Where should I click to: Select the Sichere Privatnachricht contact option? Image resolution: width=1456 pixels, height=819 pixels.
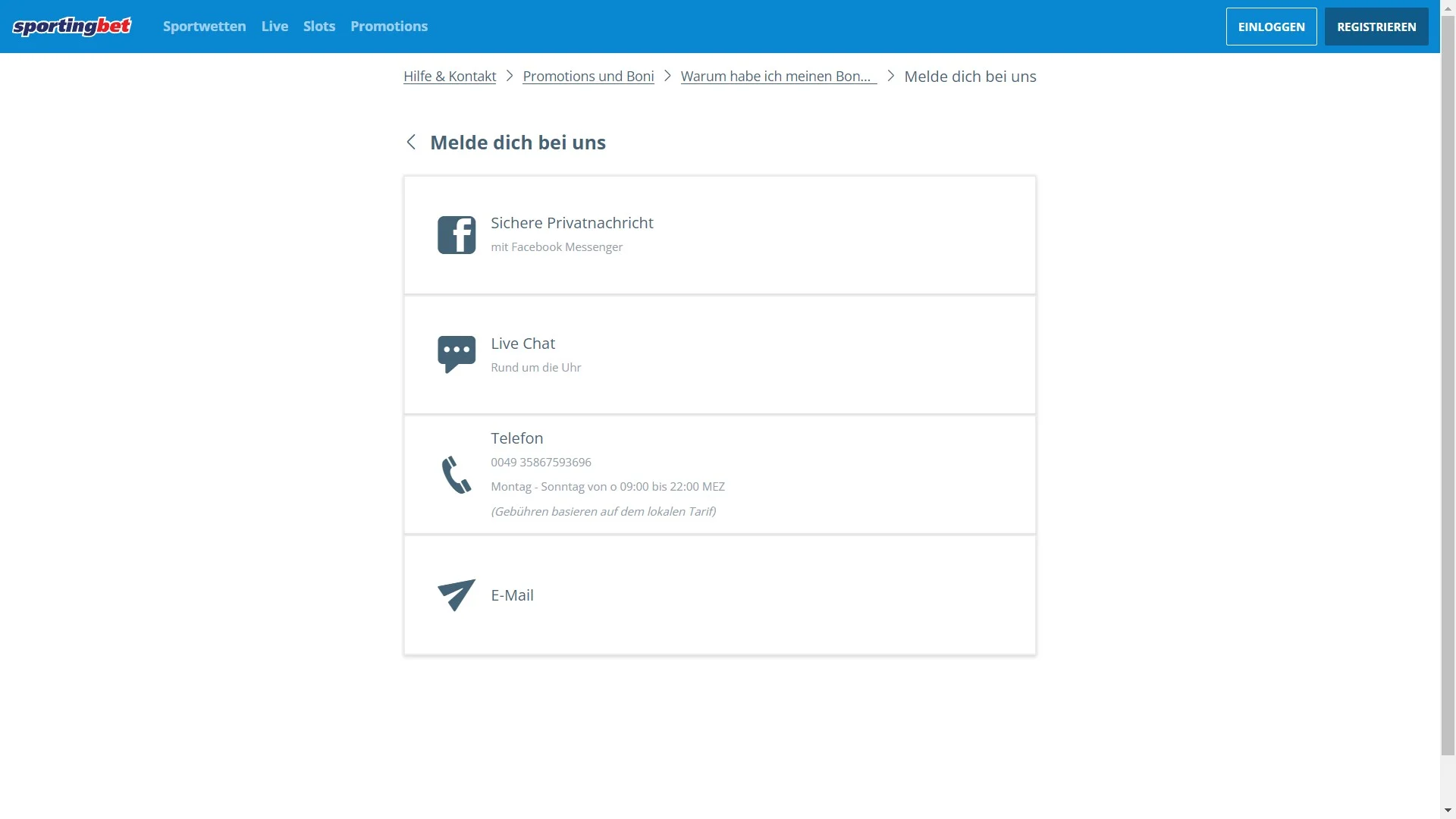click(572, 223)
